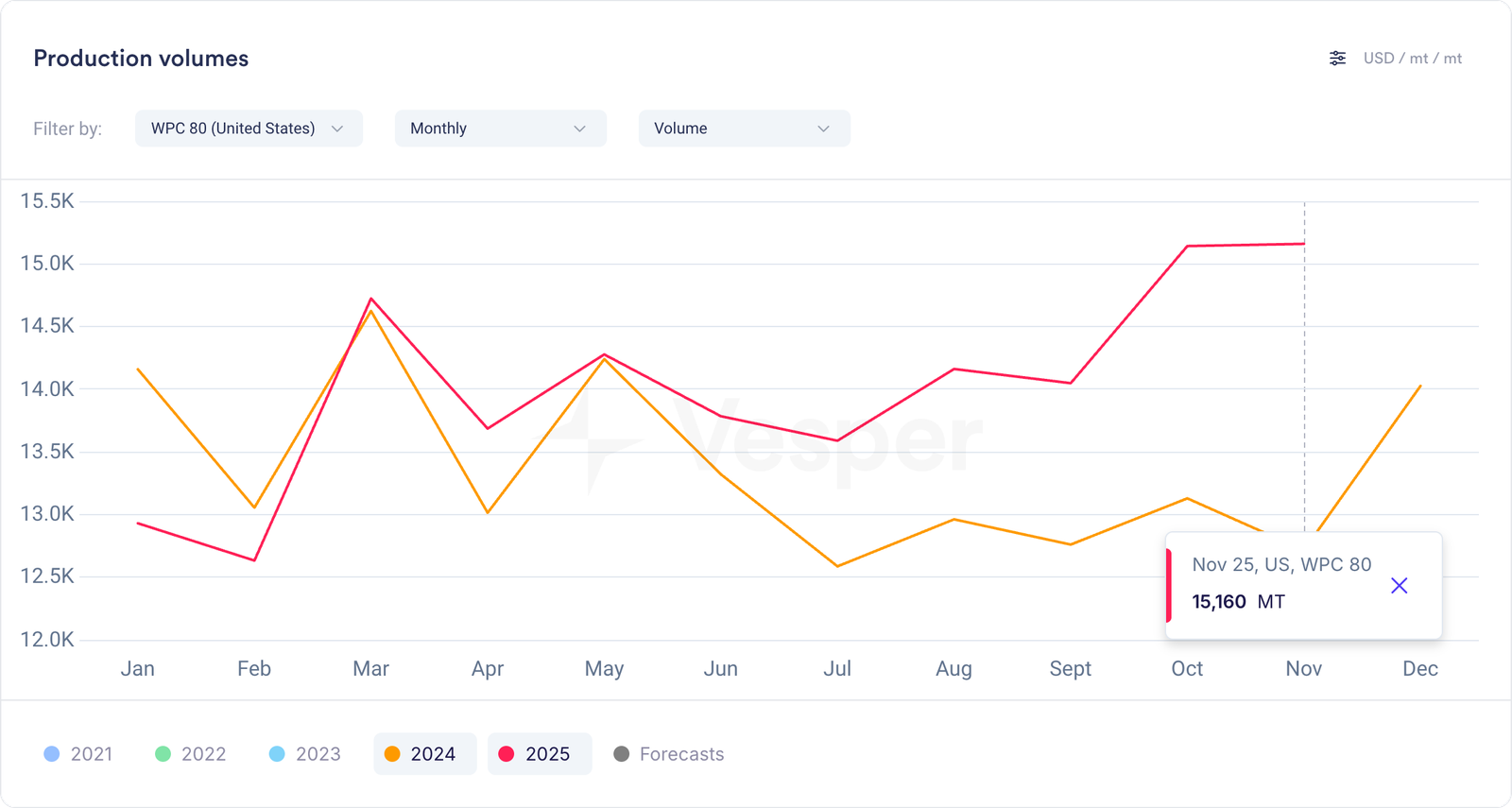
Task: Click the chevron in the Monthly filter
Action: [x=580, y=129]
